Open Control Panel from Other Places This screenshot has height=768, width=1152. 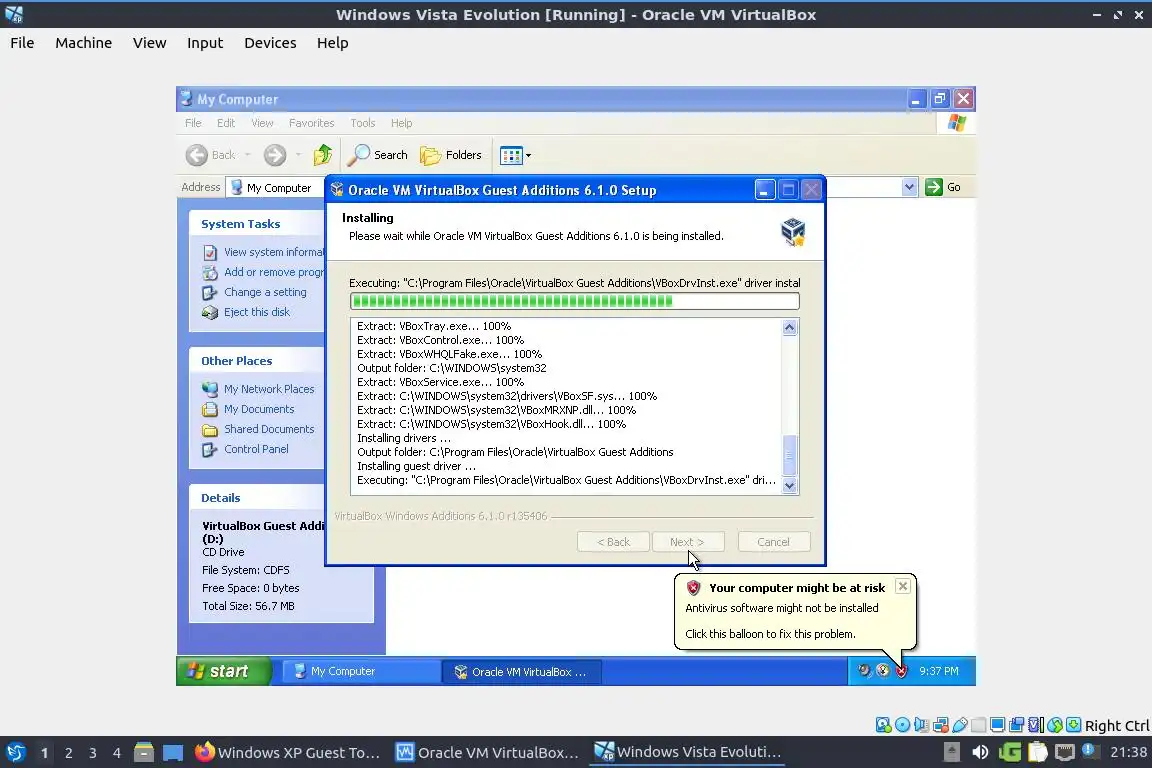[x=245, y=449]
